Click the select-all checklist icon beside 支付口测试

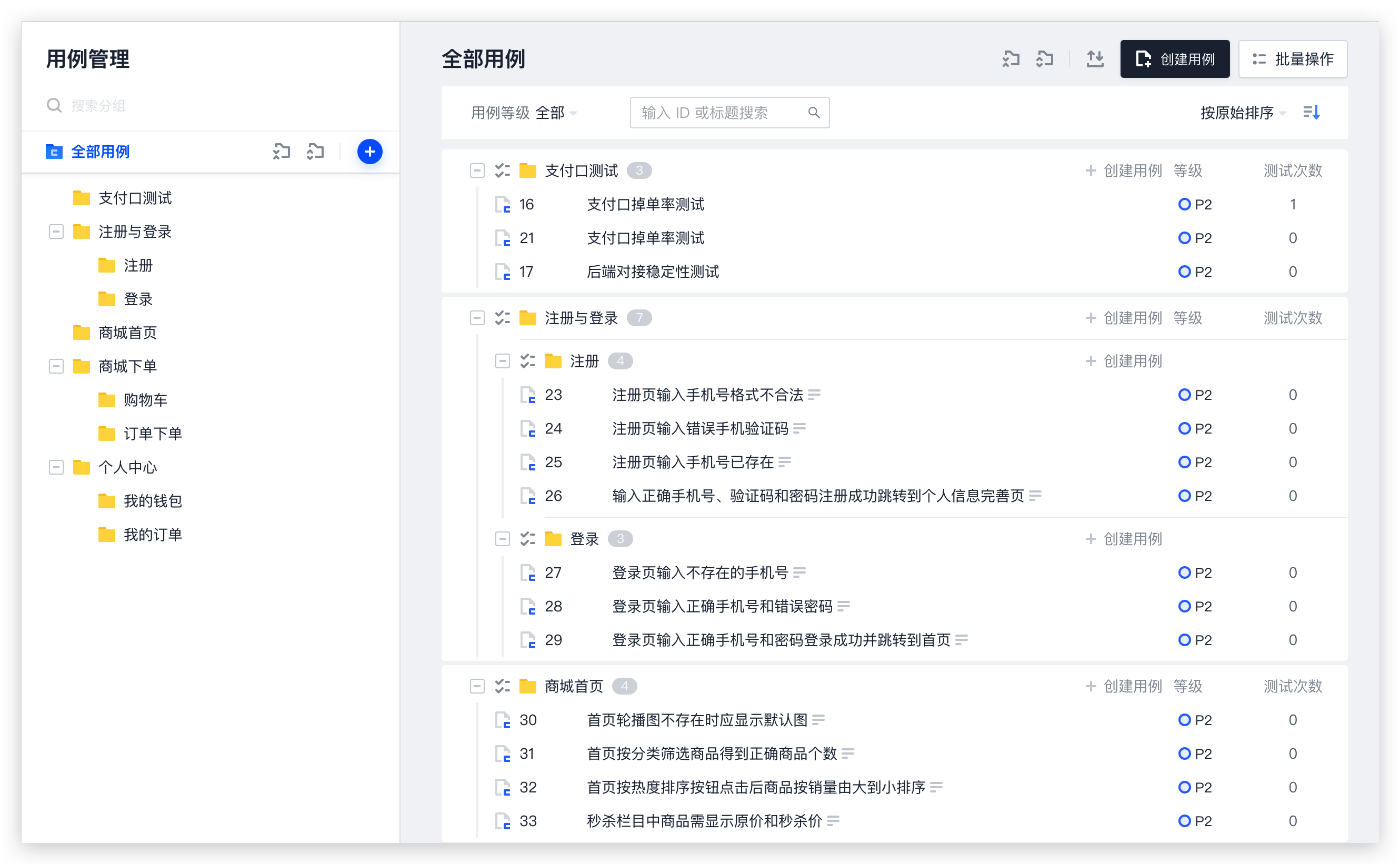click(x=502, y=170)
